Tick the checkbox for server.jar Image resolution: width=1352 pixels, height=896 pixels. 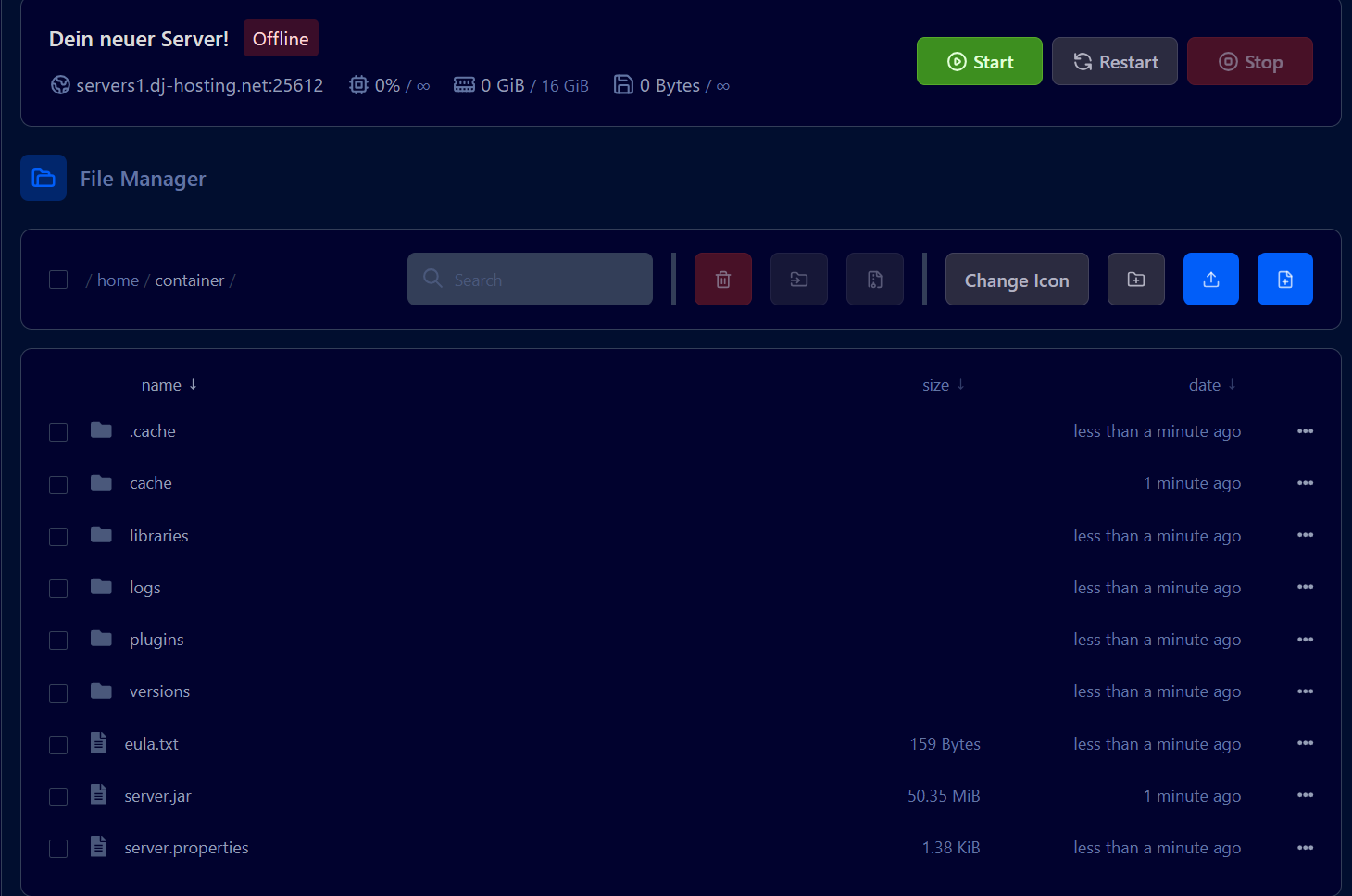tap(58, 797)
